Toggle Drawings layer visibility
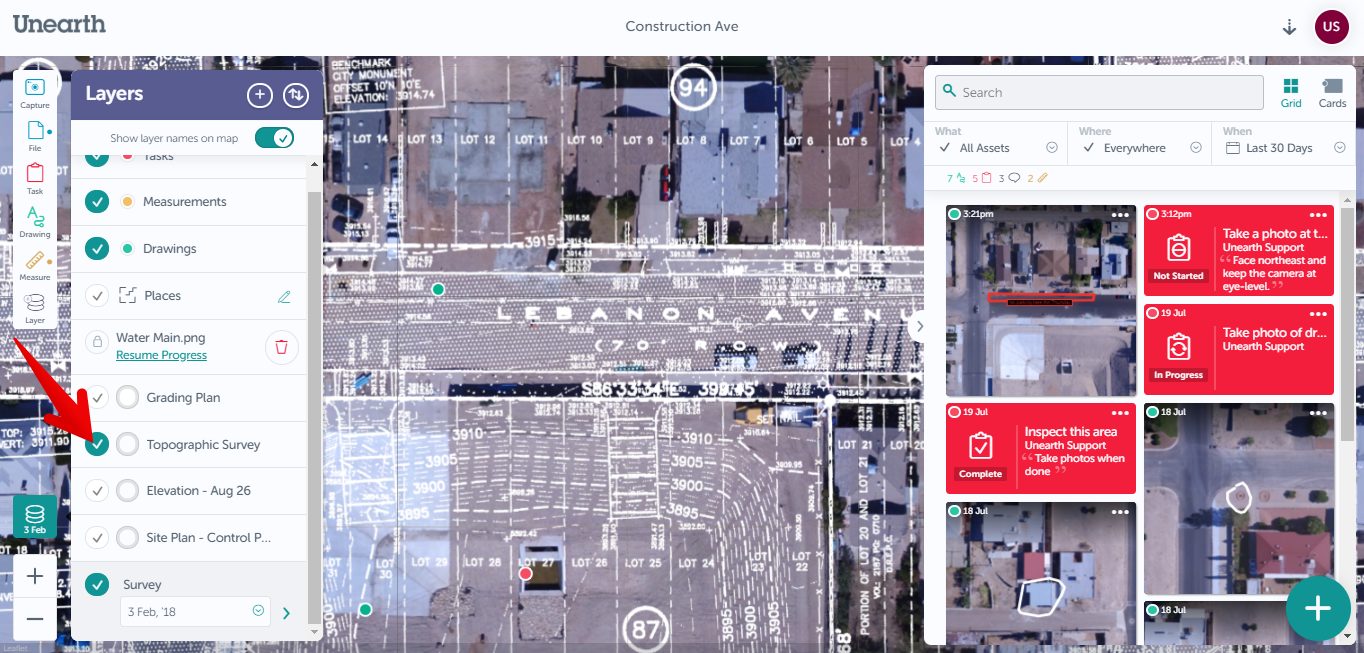 point(97,249)
